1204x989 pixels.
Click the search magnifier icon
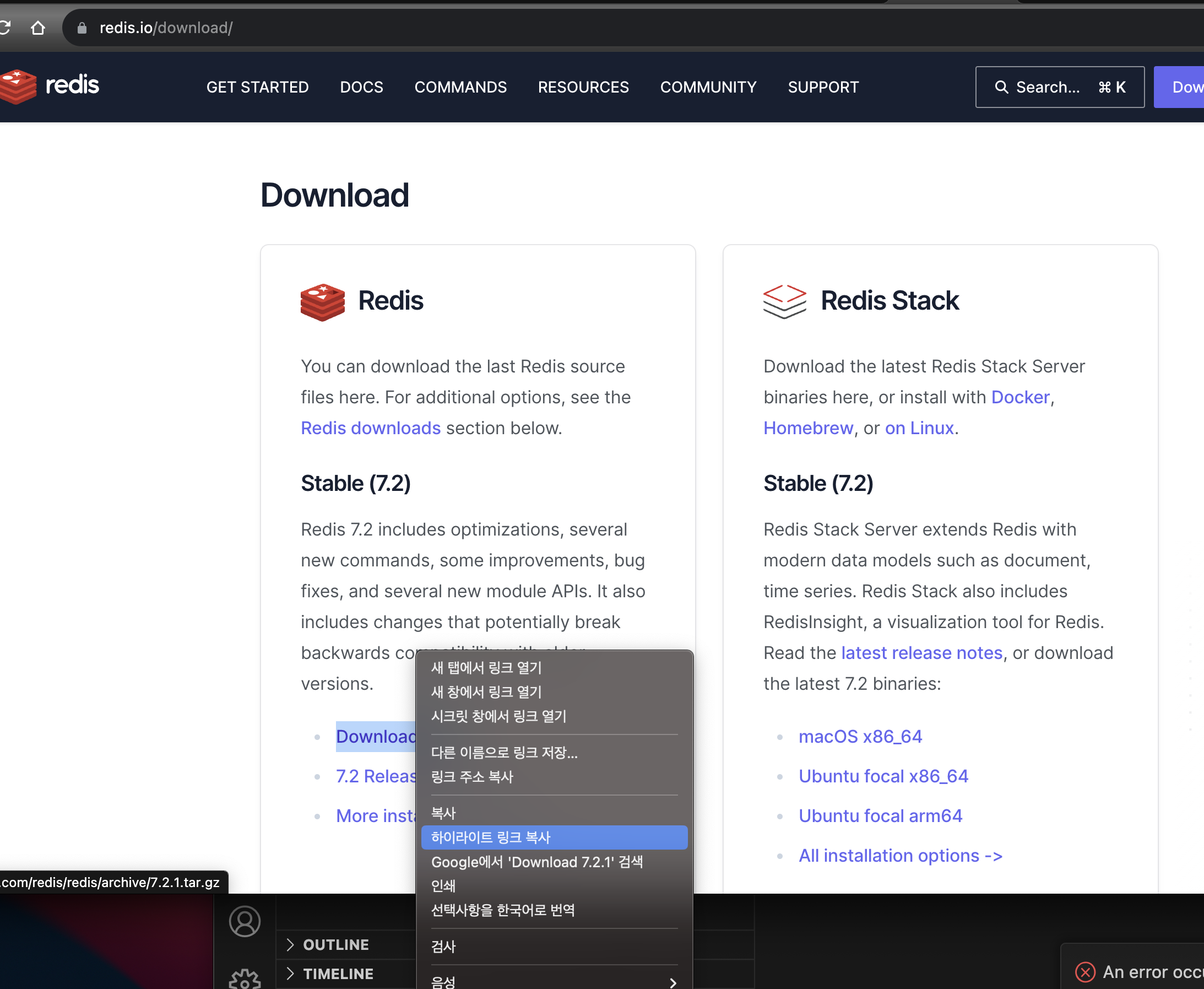1001,87
